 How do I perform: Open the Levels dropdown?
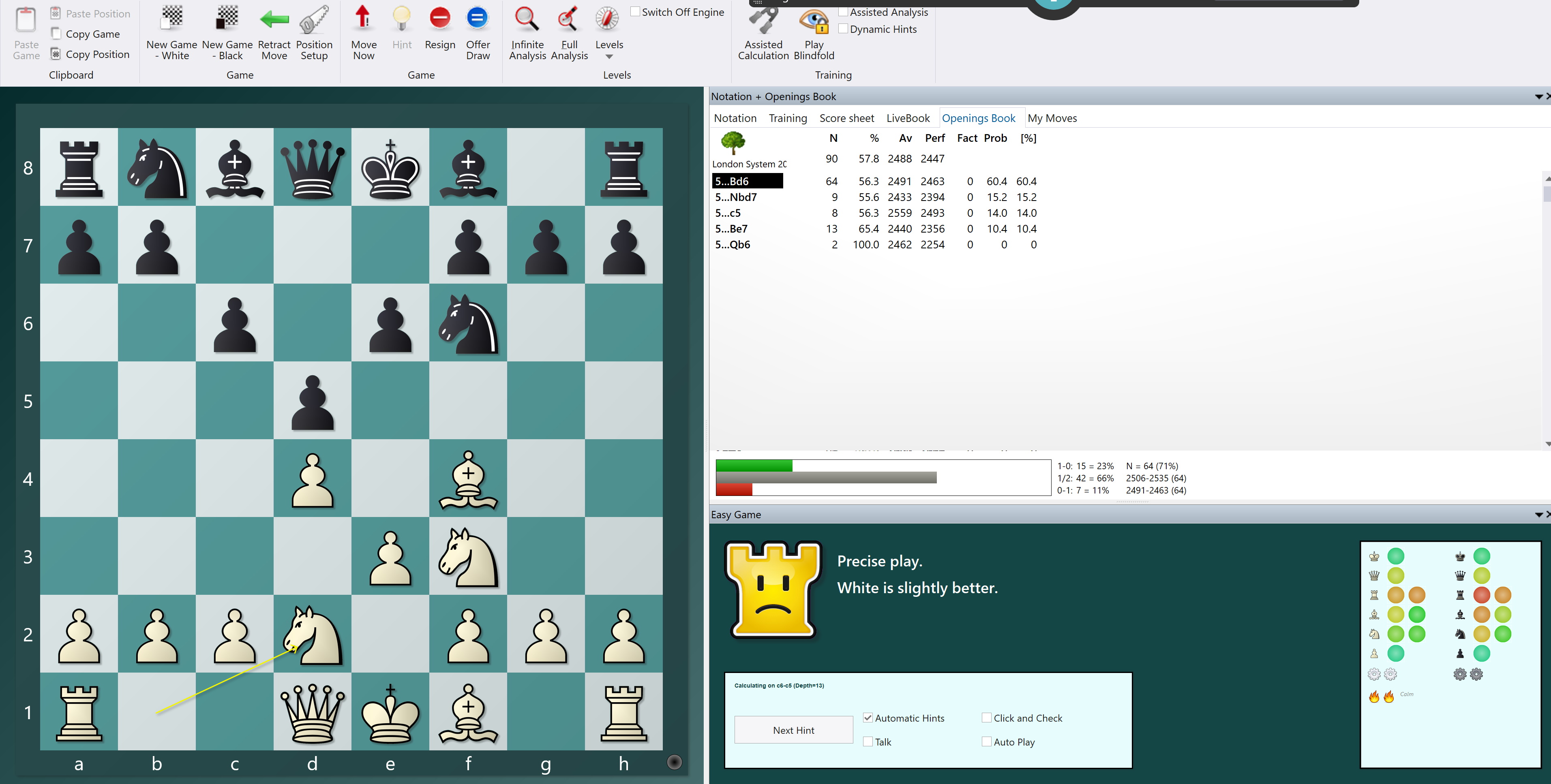point(609,56)
